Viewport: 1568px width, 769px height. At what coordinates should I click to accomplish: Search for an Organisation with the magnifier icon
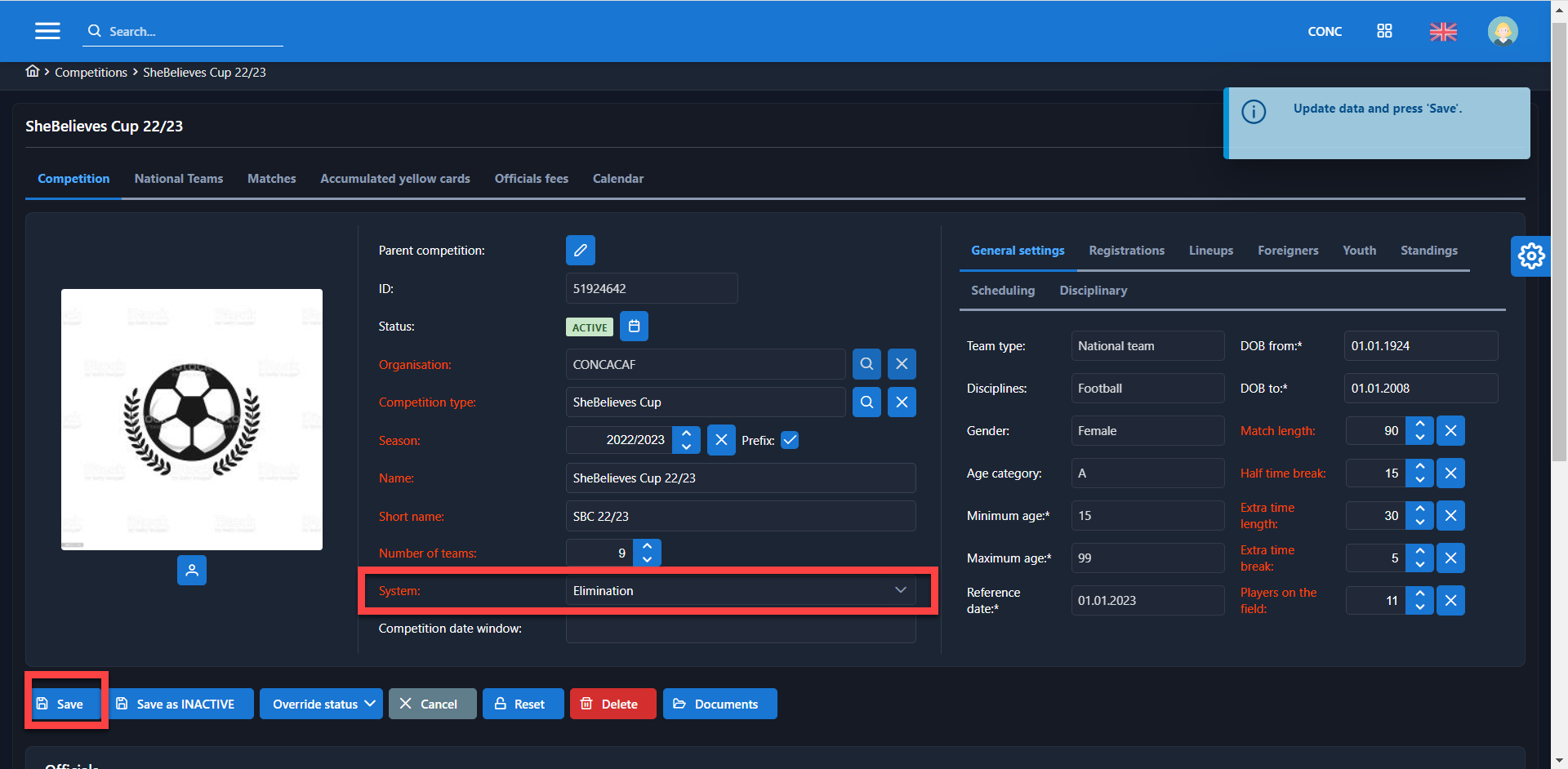(866, 364)
